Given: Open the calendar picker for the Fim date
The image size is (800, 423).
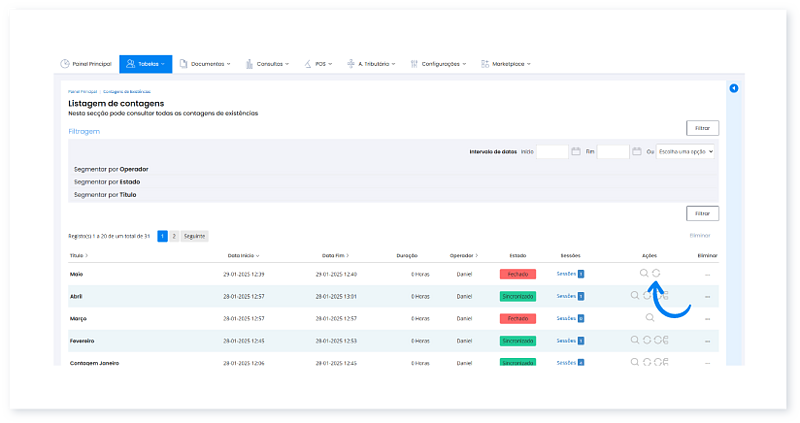Looking at the screenshot, I should coord(636,151).
